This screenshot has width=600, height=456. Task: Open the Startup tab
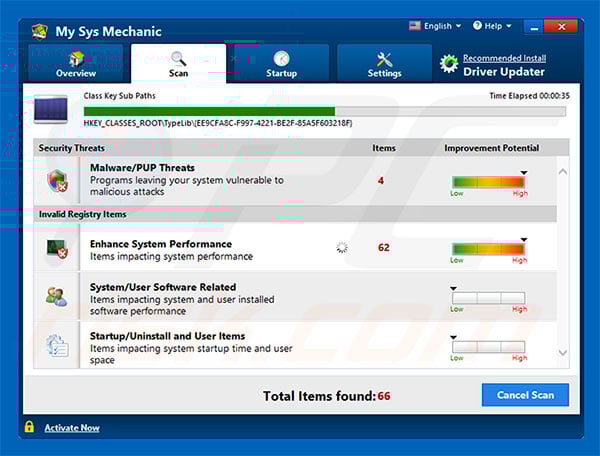point(281,63)
